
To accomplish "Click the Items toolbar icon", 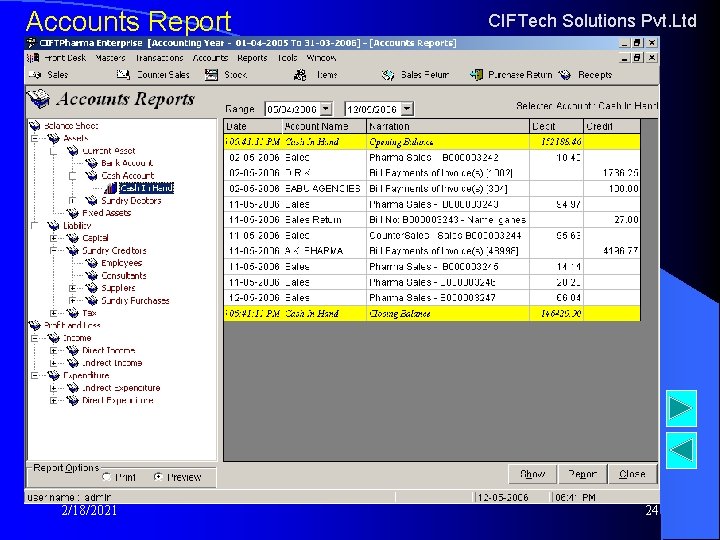I will [x=300, y=74].
